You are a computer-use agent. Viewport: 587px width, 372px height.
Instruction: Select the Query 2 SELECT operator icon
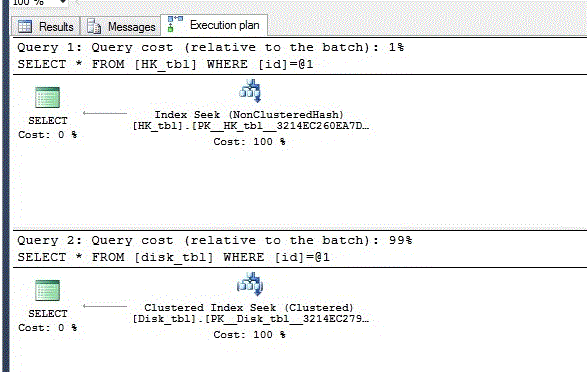click(x=47, y=290)
